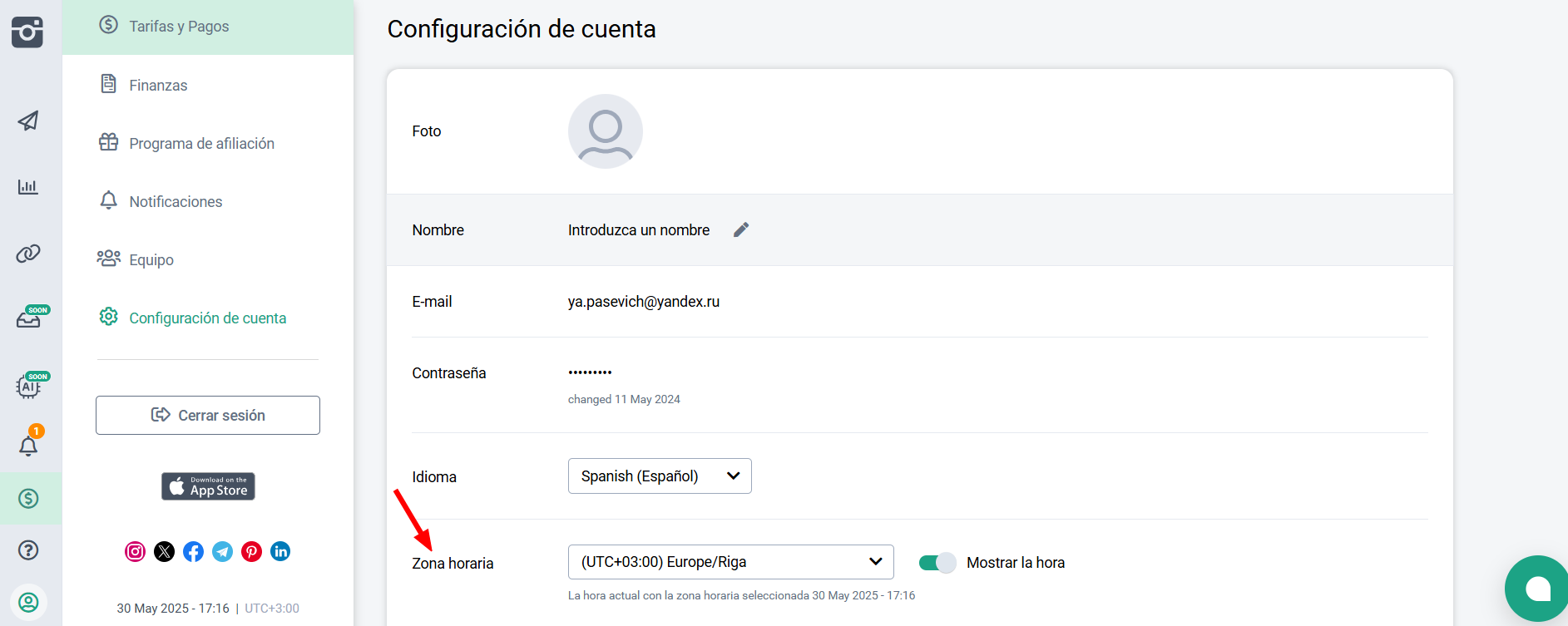Image resolution: width=1568 pixels, height=626 pixels.
Task: Expand the Zona horaria timezone dropdown
Action: [730, 562]
